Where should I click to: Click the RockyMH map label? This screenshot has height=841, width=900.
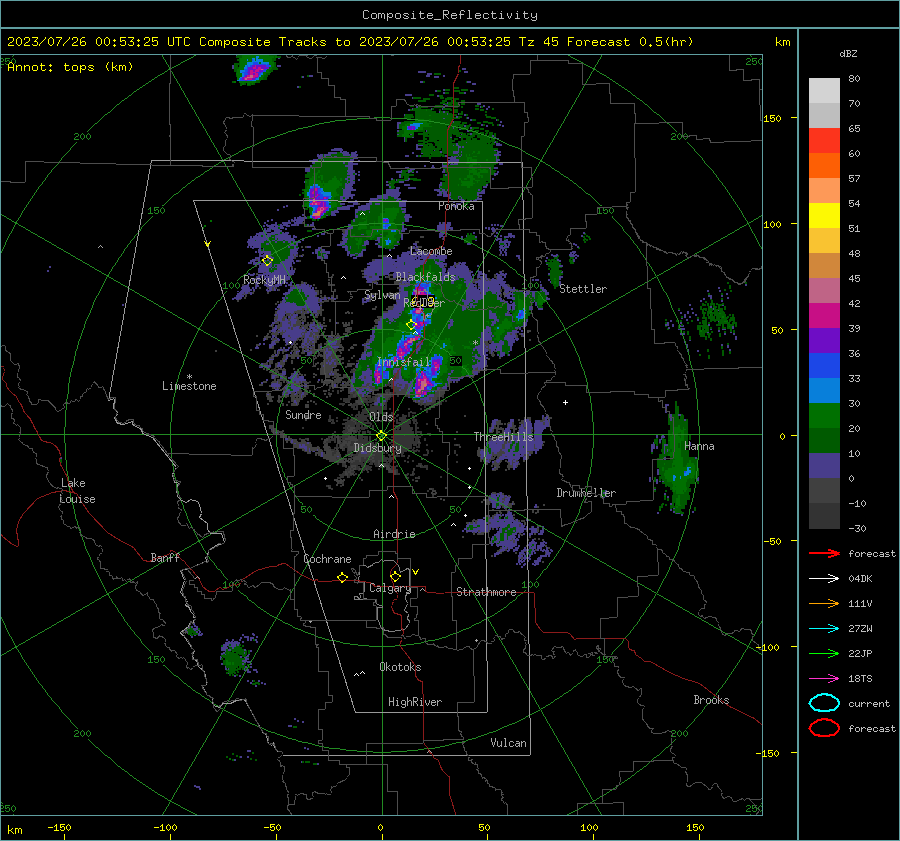tap(264, 280)
